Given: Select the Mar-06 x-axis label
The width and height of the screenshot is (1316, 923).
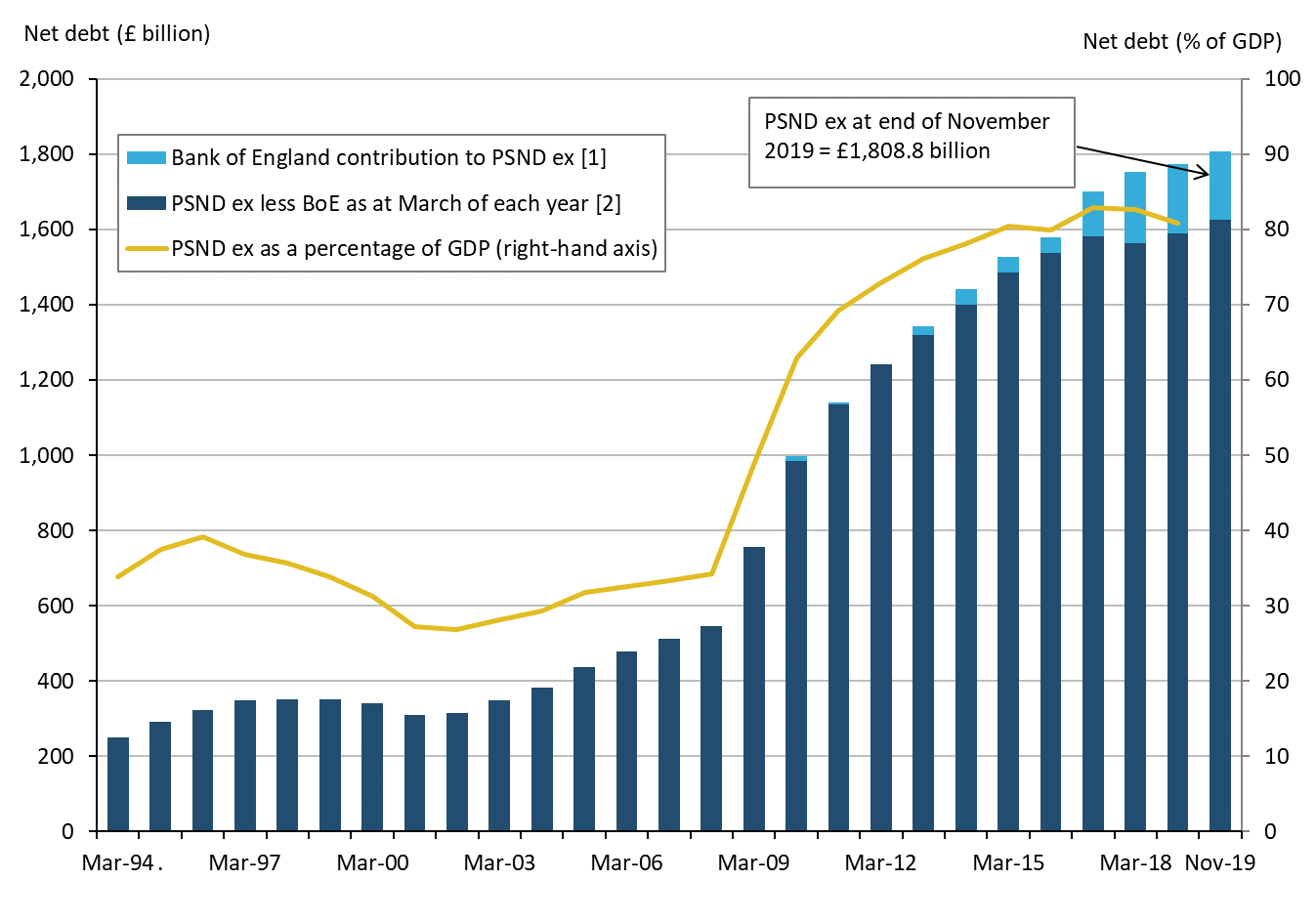Looking at the screenshot, I should [626, 862].
